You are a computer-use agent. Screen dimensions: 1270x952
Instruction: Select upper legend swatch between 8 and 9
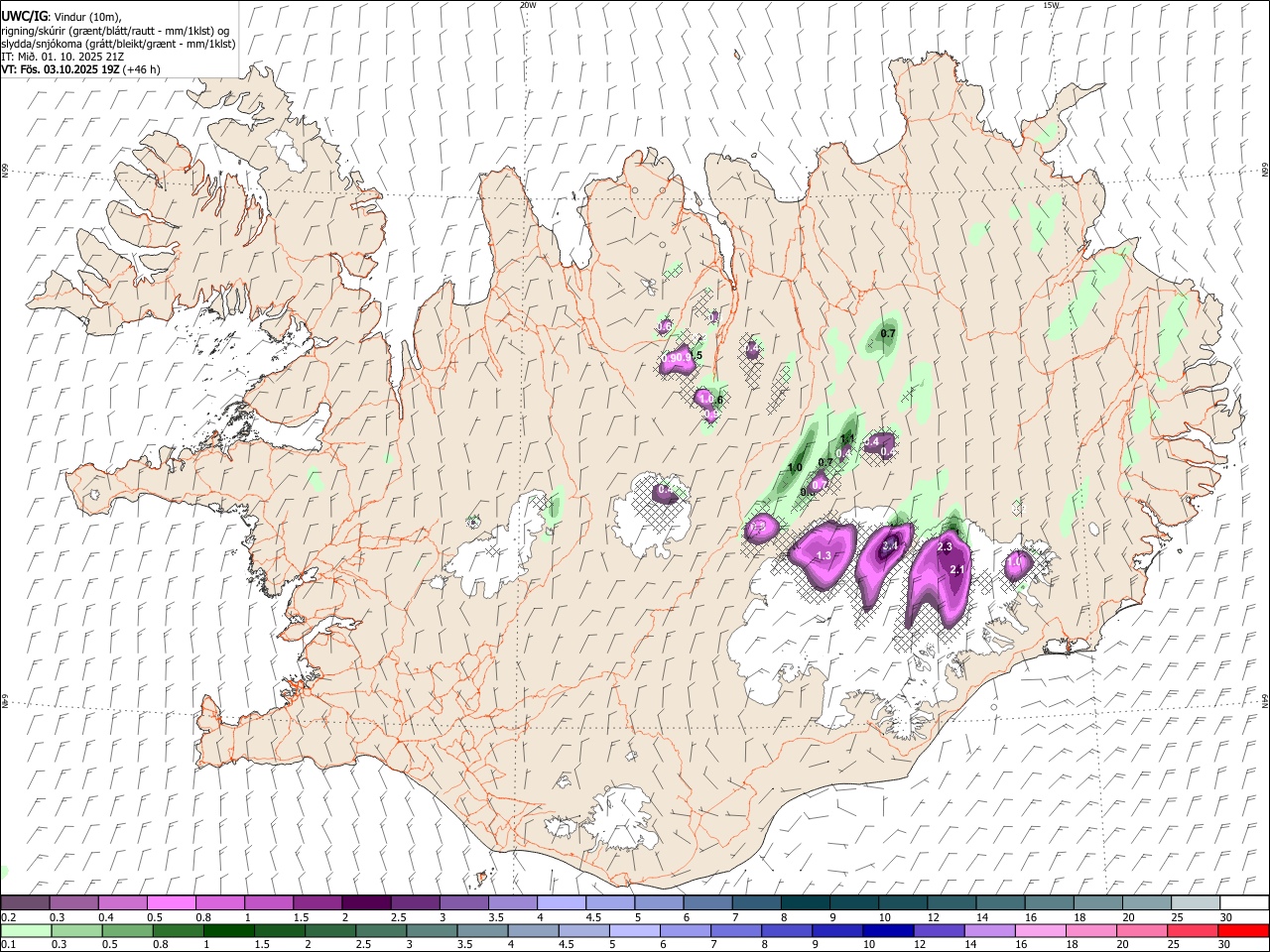805,902
